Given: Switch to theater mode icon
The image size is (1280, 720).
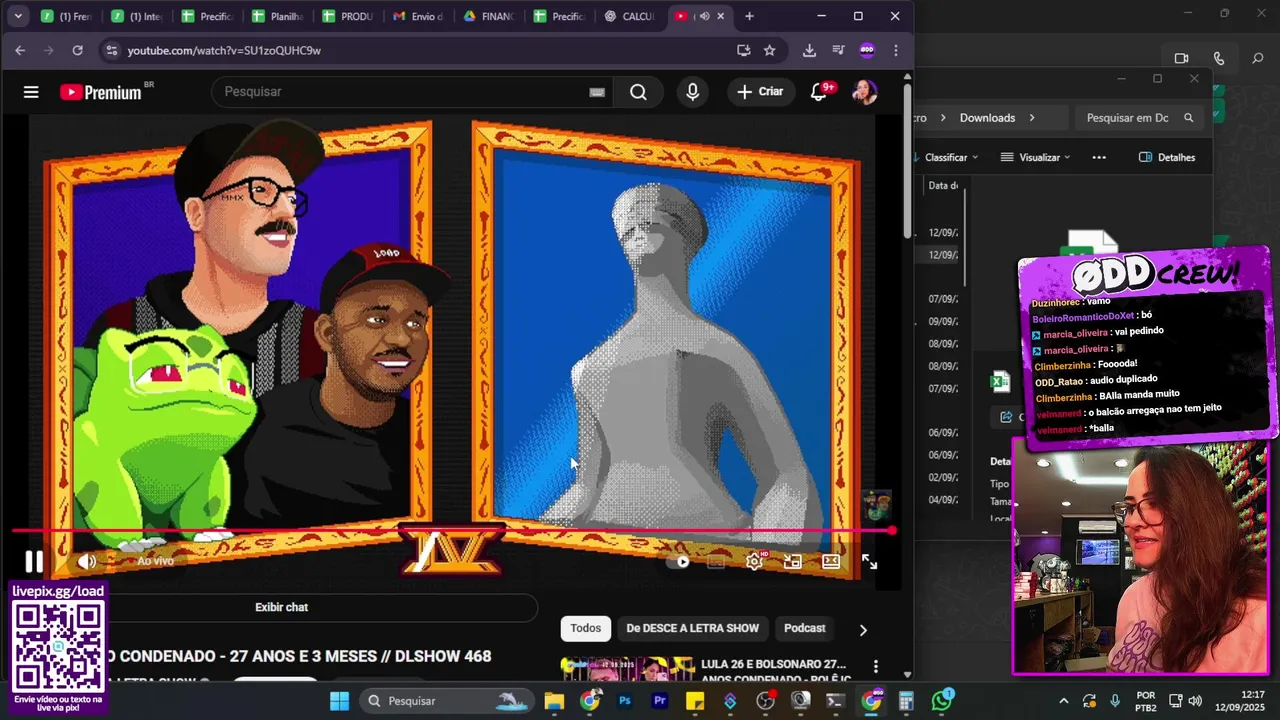Looking at the screenshot, I should point(831,561).
